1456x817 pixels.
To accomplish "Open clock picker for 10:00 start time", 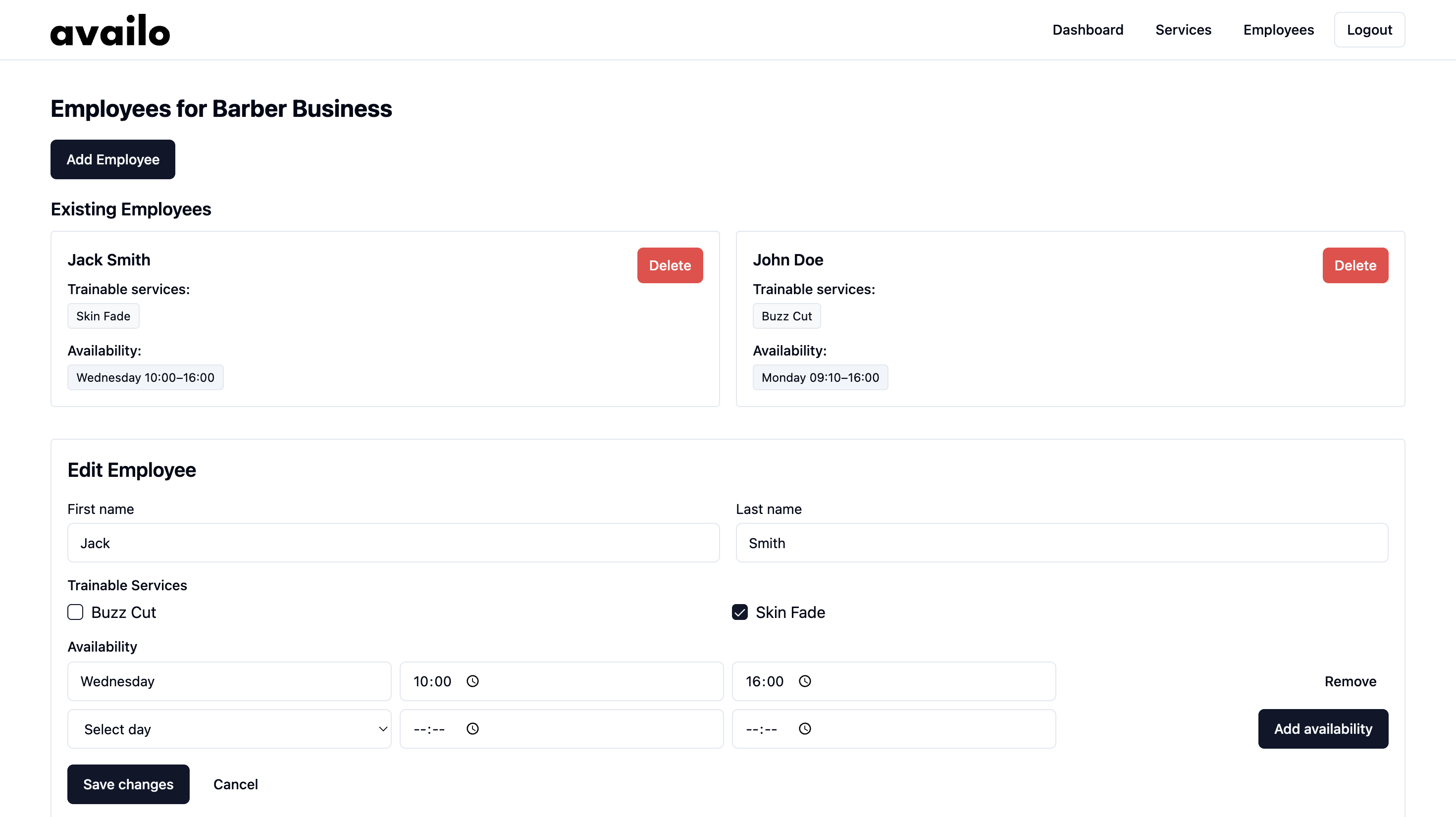I will pyautogui.click(x=472, y=681).
